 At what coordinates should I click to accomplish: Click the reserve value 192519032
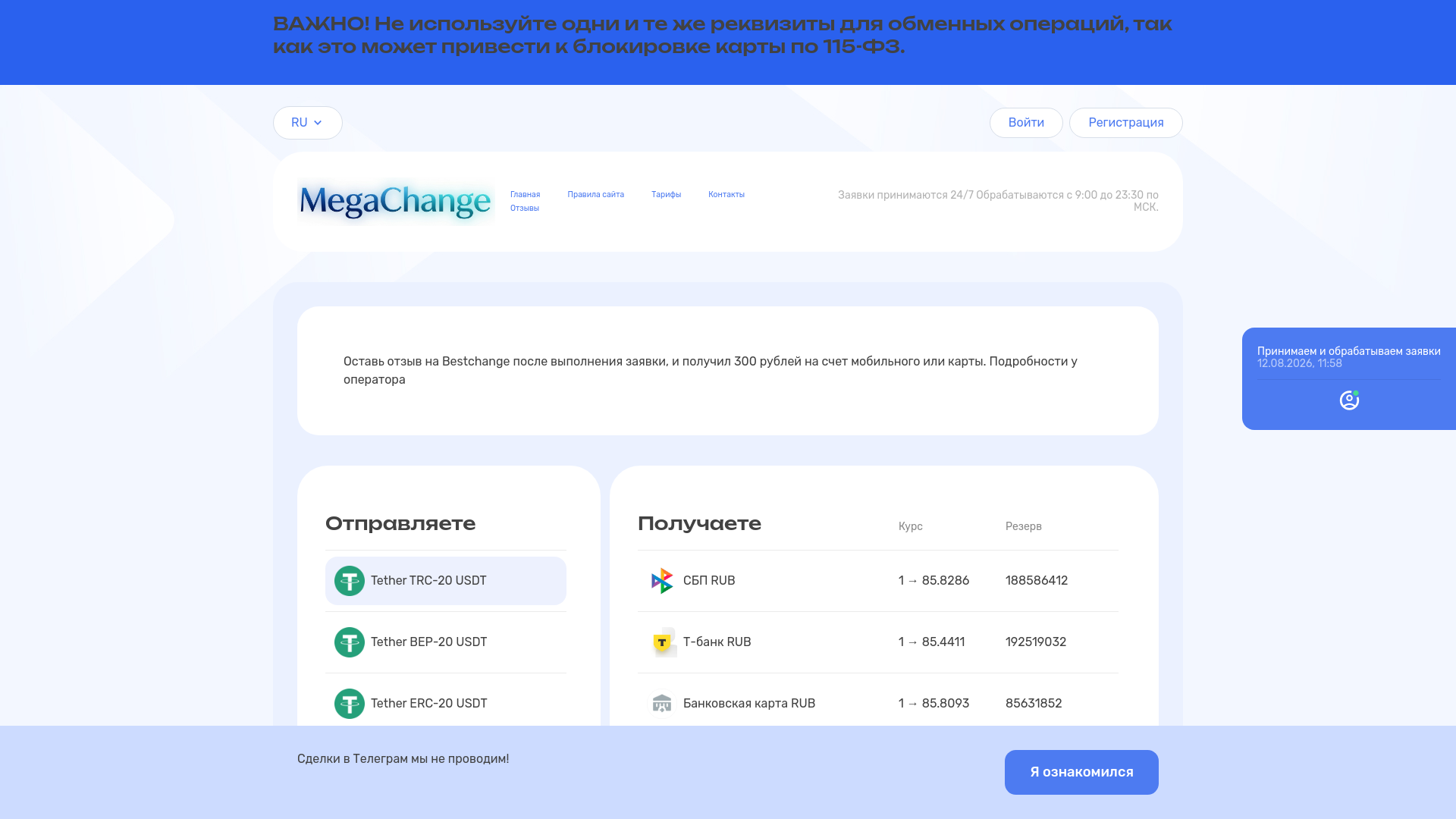1036,642
